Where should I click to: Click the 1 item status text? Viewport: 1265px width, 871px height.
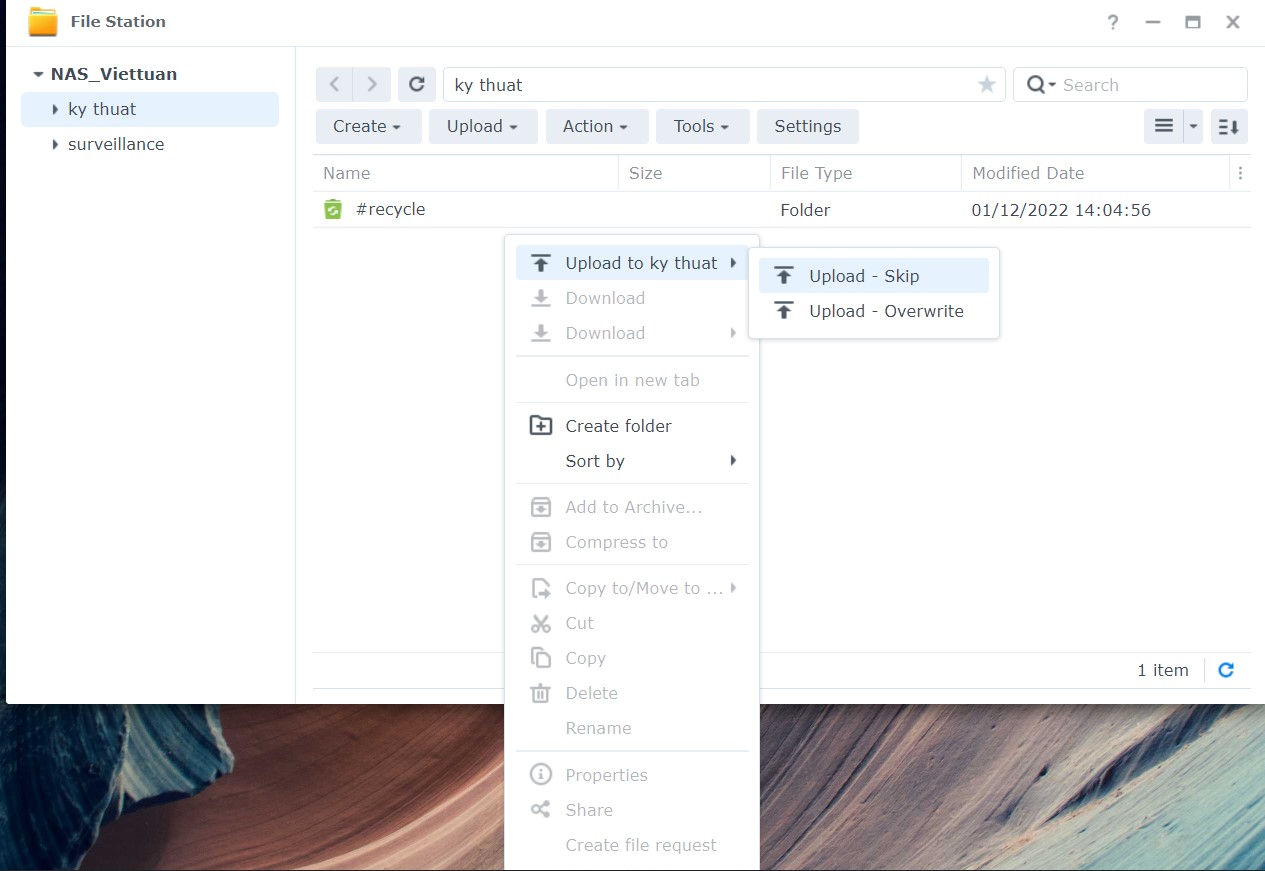pos(1163,670)
